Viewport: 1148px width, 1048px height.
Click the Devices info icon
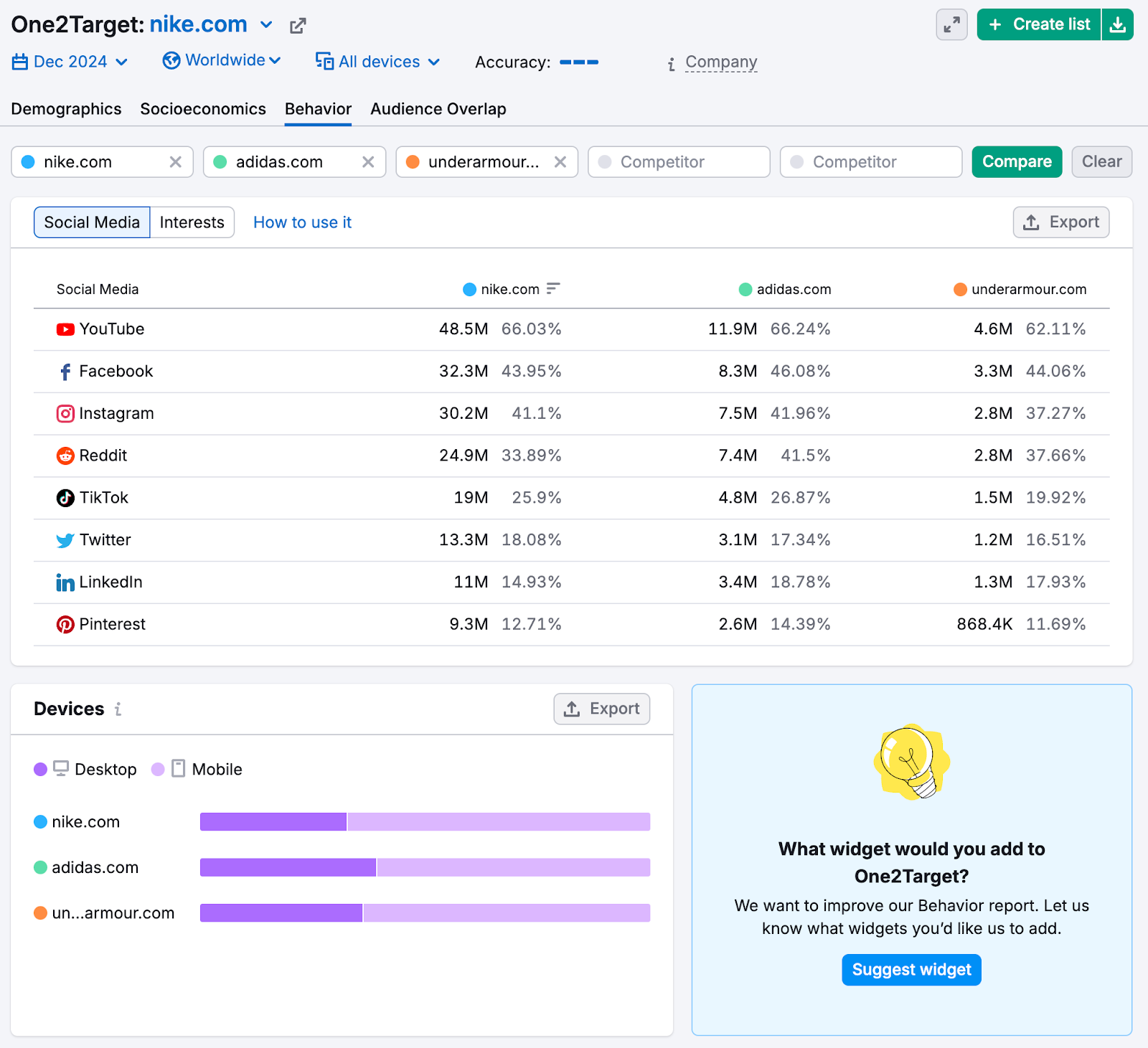click(x=118, y=709)
